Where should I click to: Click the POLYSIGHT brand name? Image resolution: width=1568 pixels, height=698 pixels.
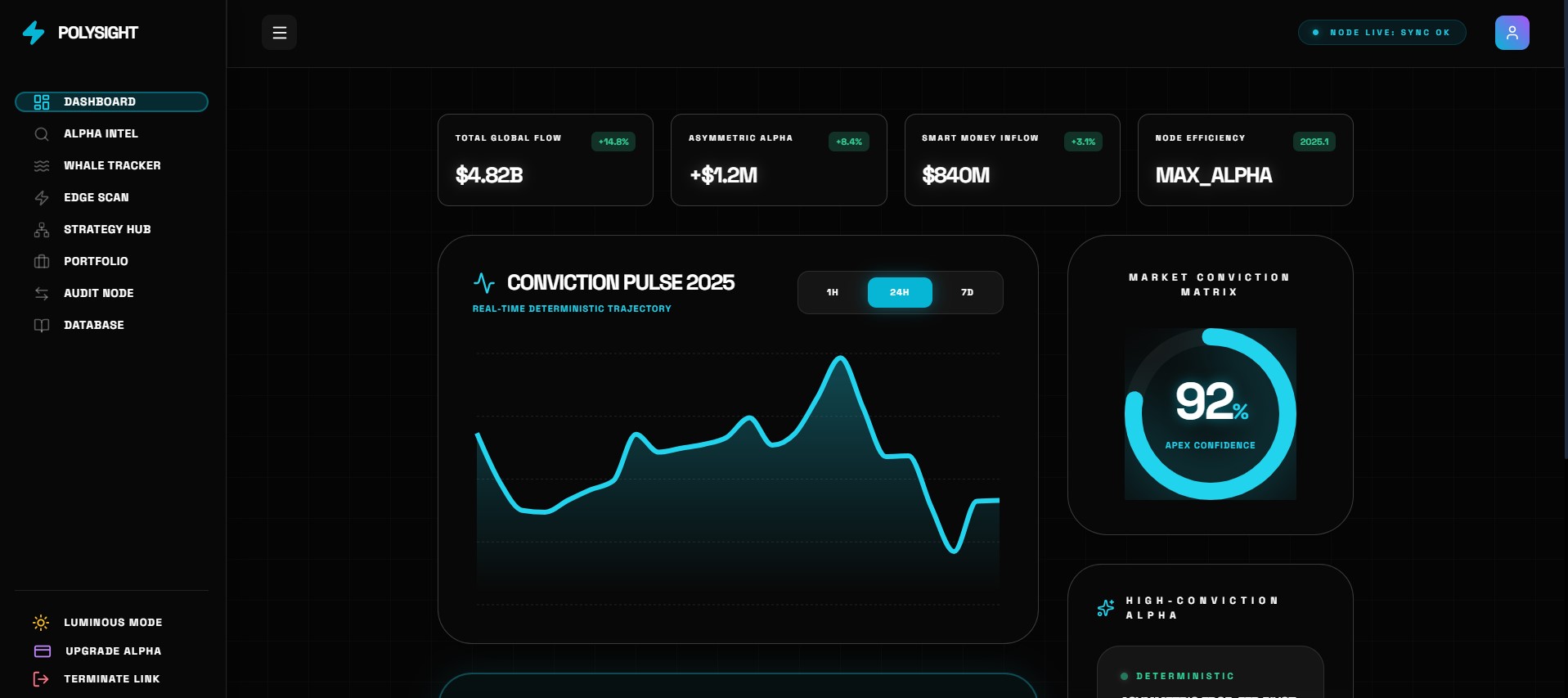[98, 33]
